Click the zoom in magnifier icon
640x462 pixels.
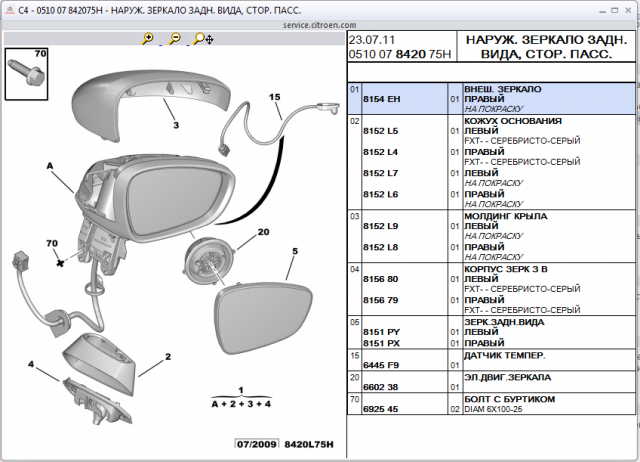tap(148, 38)
